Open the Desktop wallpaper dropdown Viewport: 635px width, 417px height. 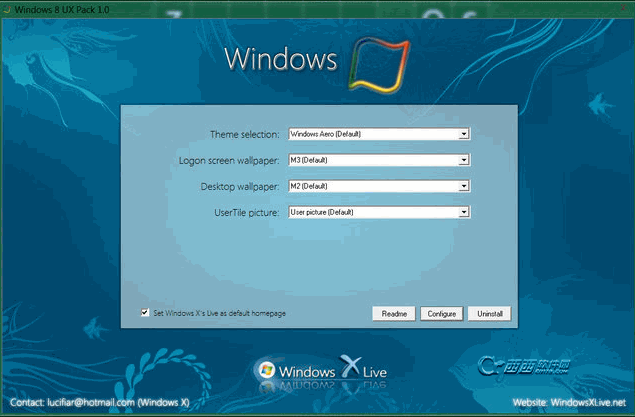(464, 186)
